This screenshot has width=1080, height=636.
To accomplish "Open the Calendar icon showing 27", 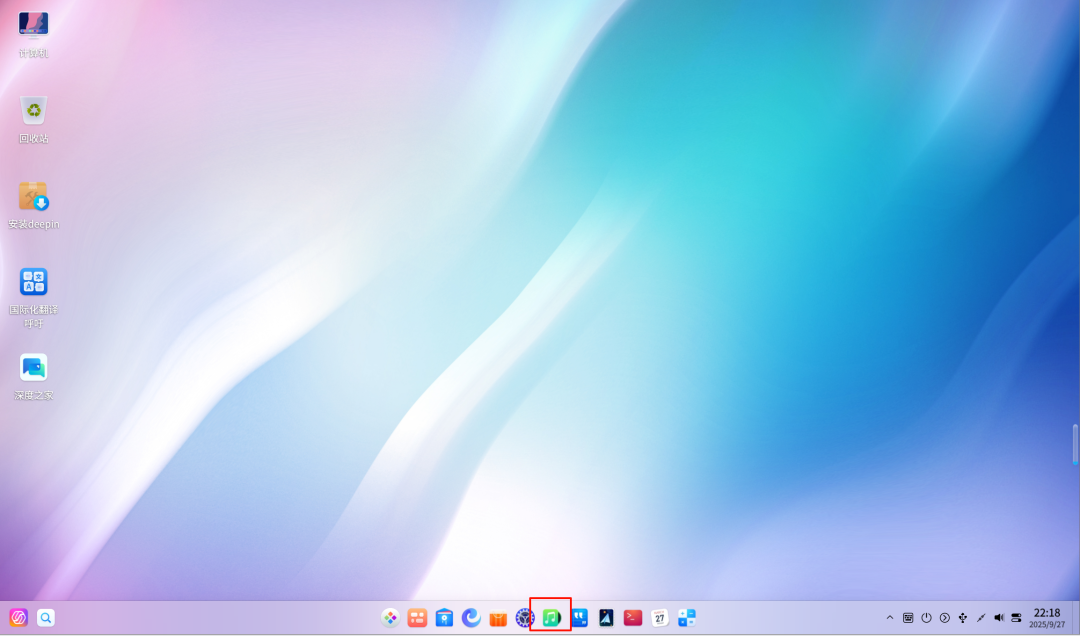I will (660, 618).
